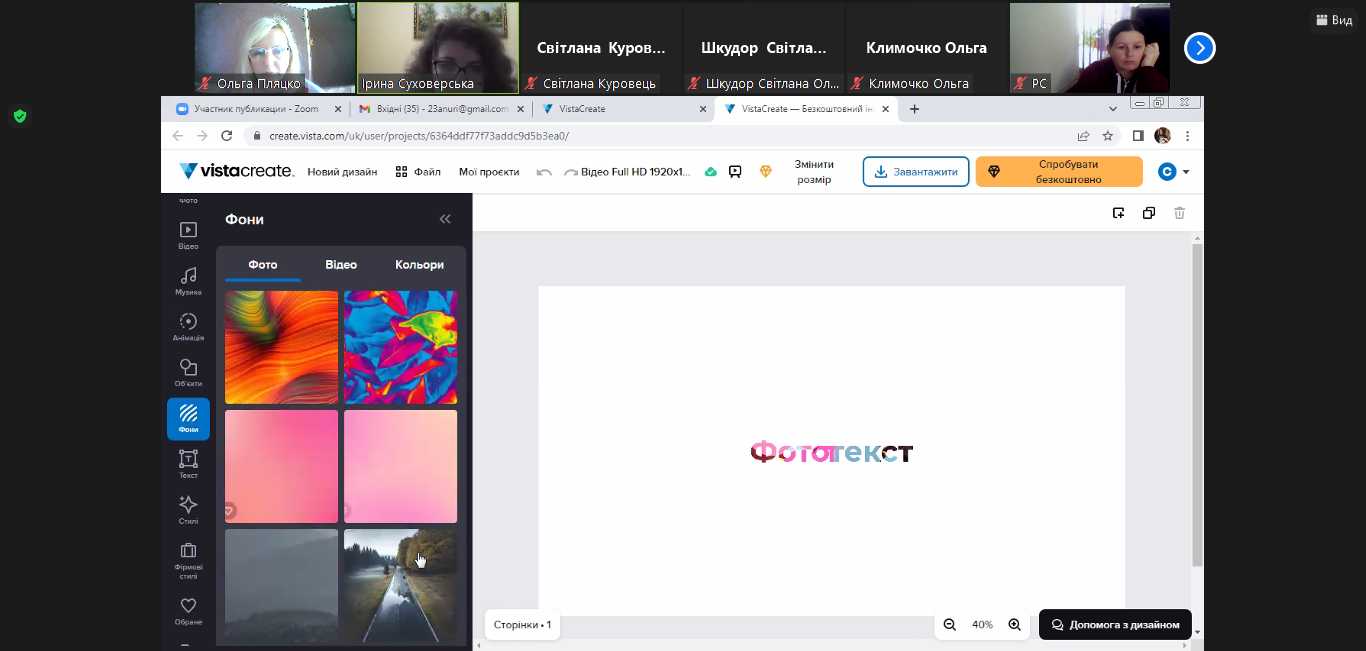Screen dimensions: 1366x651
Task: Click the duplicate page icon above canvas
Action: coord(1149,213)
